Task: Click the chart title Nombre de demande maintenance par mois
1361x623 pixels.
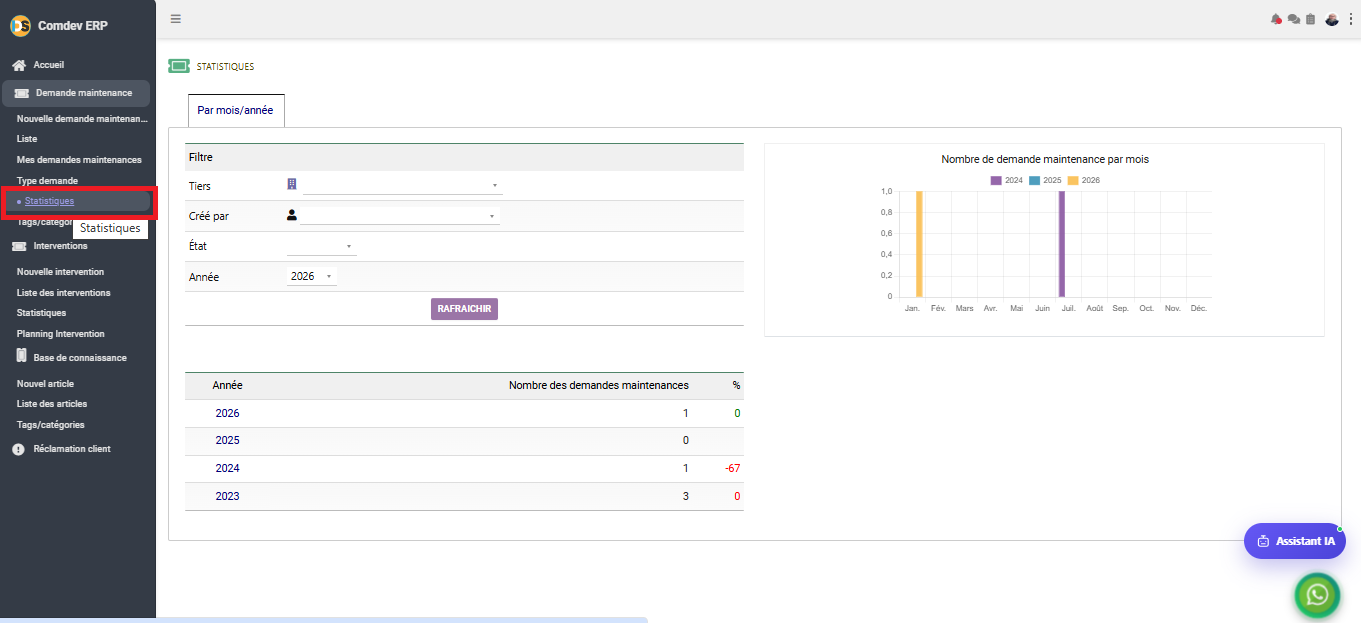Action: 1044,159
